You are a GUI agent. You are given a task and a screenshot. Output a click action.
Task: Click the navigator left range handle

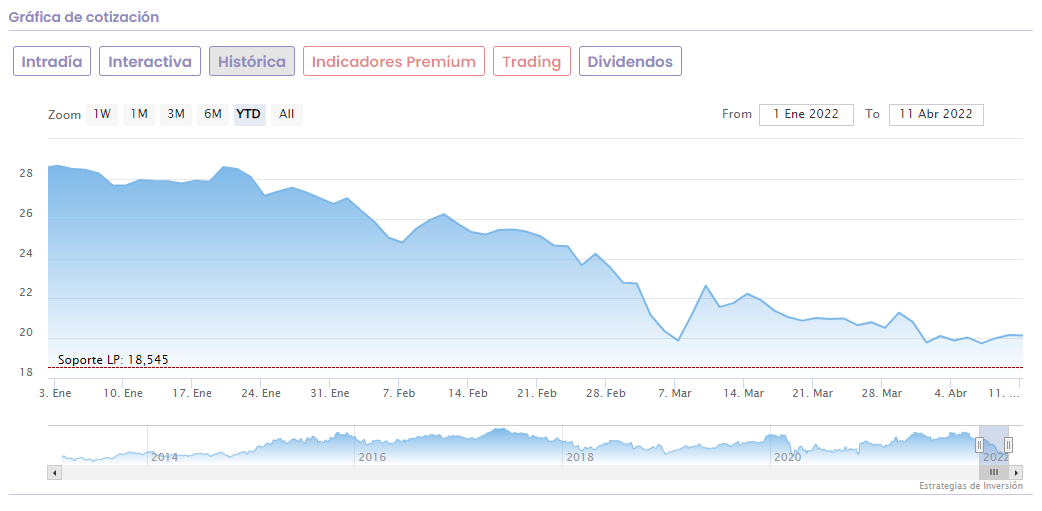coord(980,444)
